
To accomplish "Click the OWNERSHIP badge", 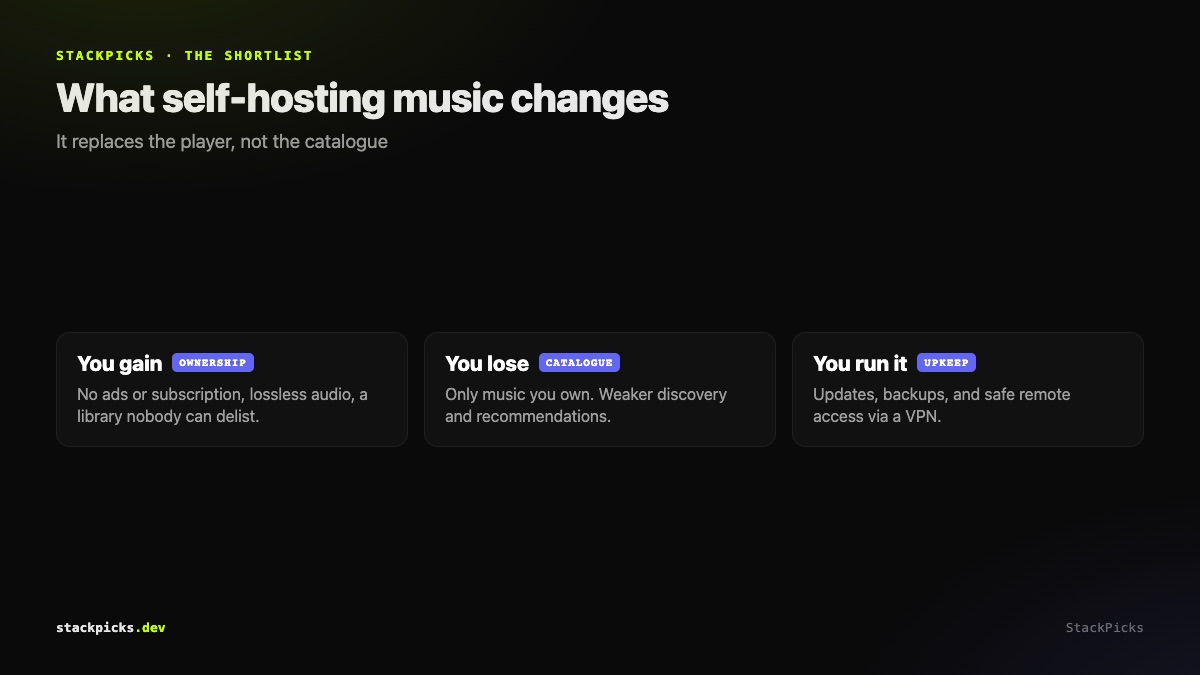I will 213,363.
